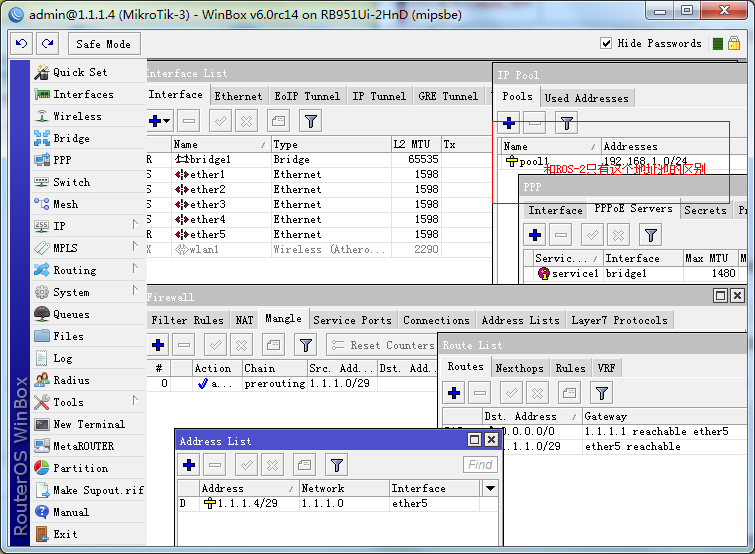The width and height of the screenshot is (755, 554).
Task: Click filter icon in IP Pool toolbar
Action: click(x=566, y=123)
